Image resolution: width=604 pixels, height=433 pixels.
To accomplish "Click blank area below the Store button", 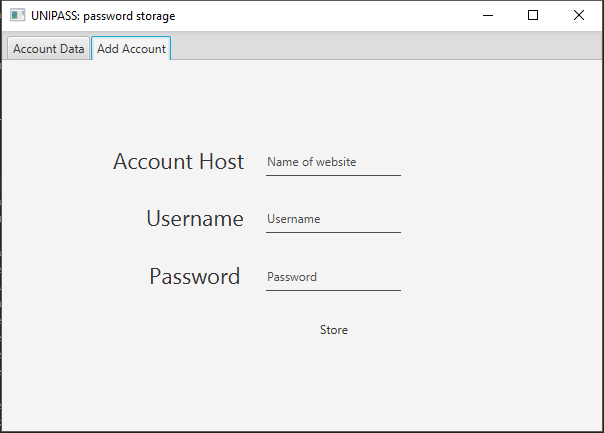I will (x=334, y=385).
